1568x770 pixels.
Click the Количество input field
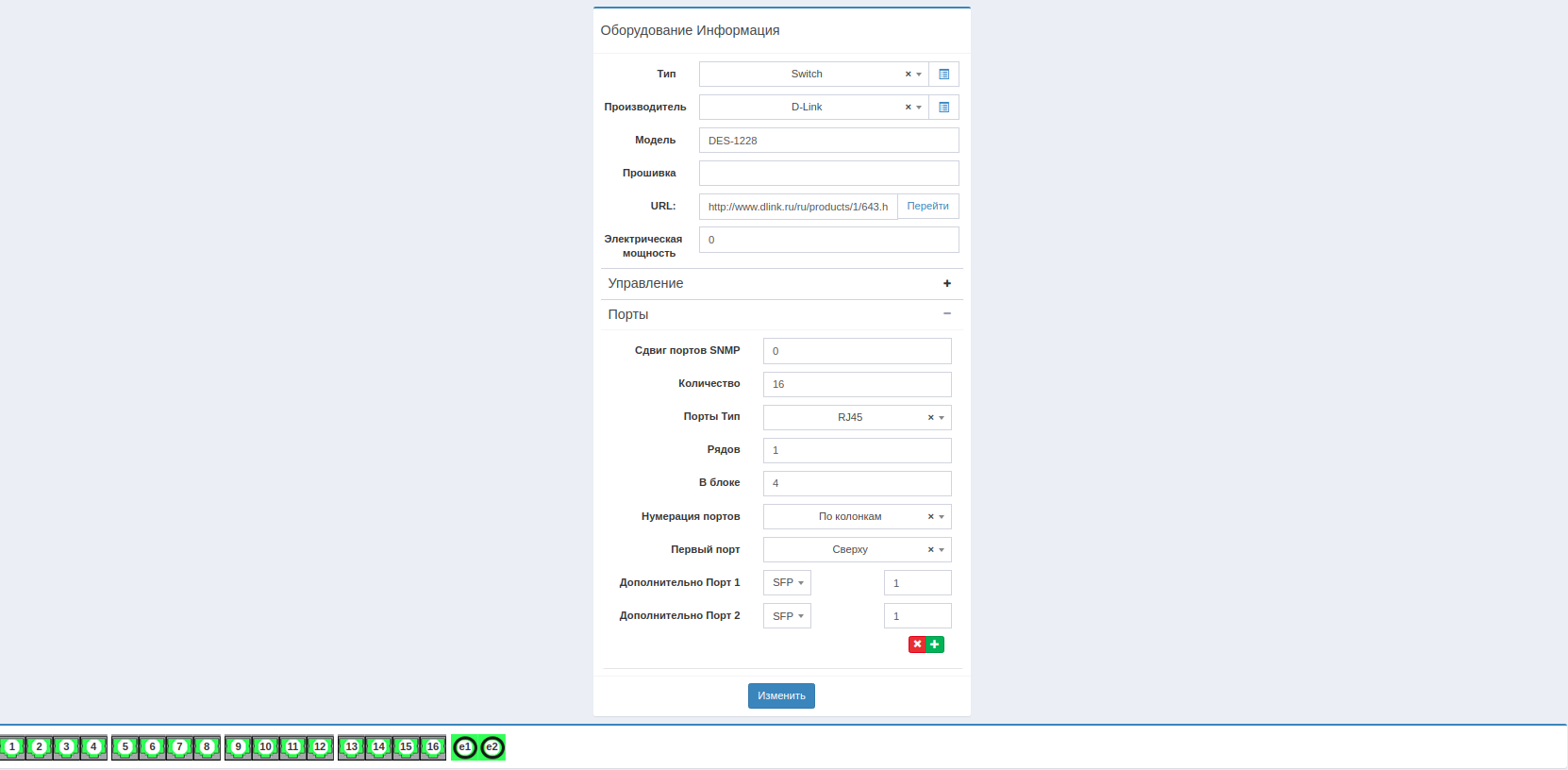click(857, 384)
